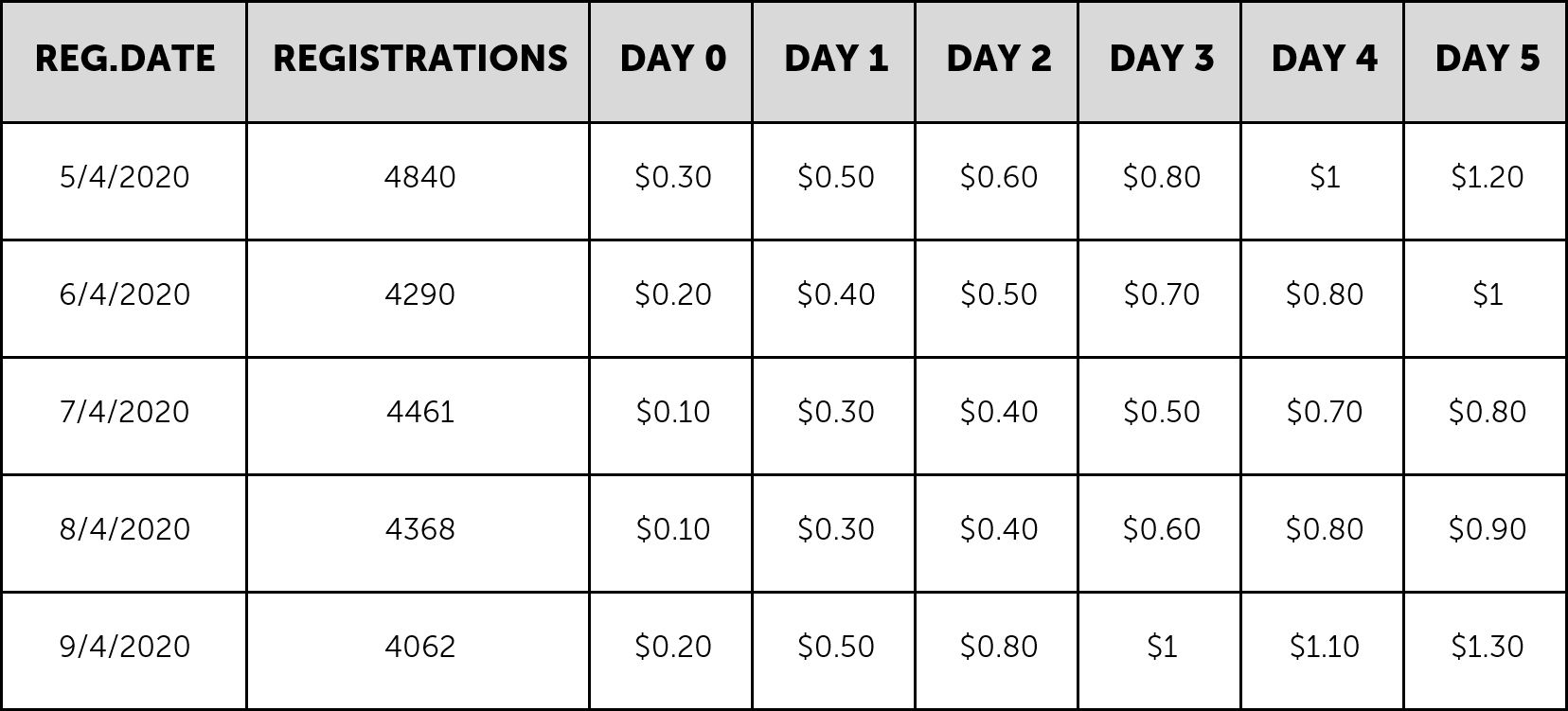Click the REG.DATE column header
This screenshot has height=711, width=1568.
point(124,61)
